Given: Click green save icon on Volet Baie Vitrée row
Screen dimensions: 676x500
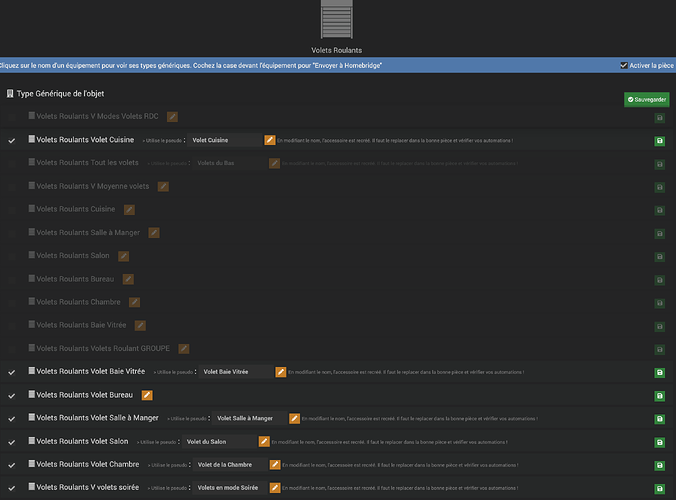Looking at the screenshot, I should click(x=660, y=372).
